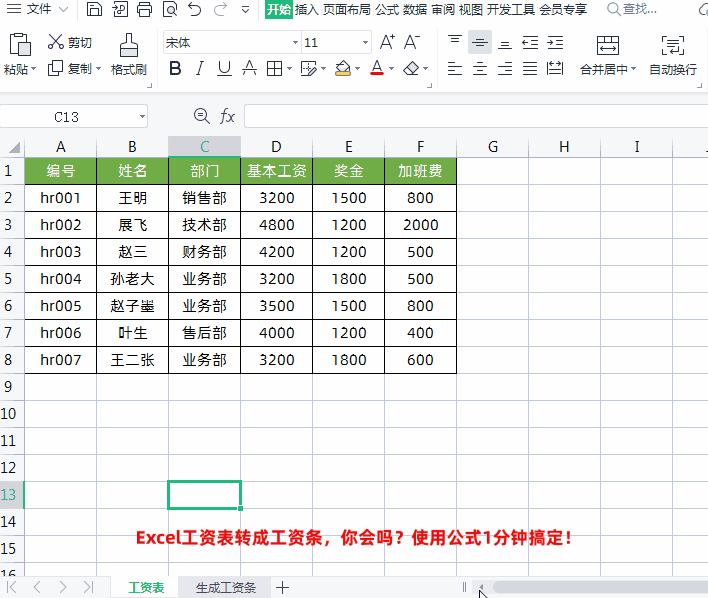This screenshot has width=708, height=598.
Task: Copy selection with 复制
Action: point(70,69)
